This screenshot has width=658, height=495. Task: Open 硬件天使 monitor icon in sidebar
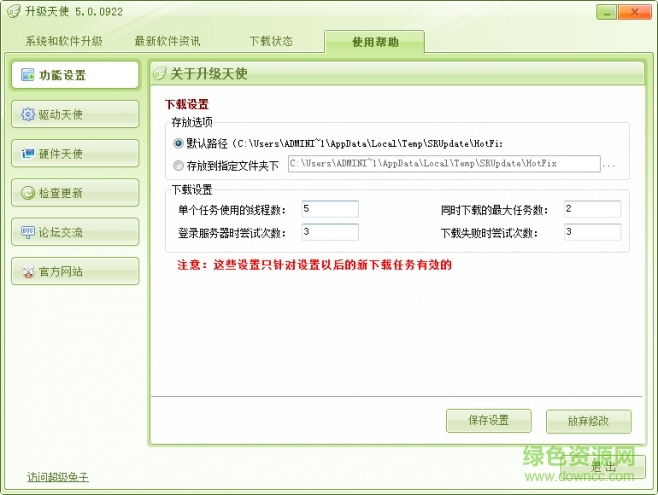point(27,153)
